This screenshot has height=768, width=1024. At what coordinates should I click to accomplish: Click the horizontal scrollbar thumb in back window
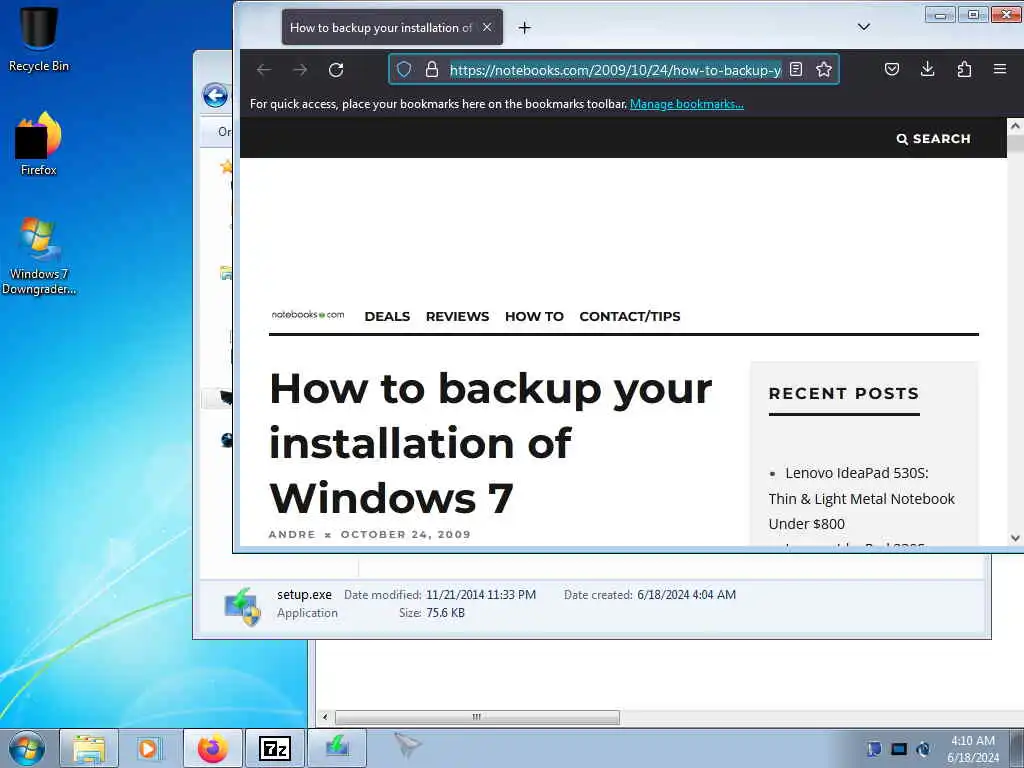(x=477, y=717)
